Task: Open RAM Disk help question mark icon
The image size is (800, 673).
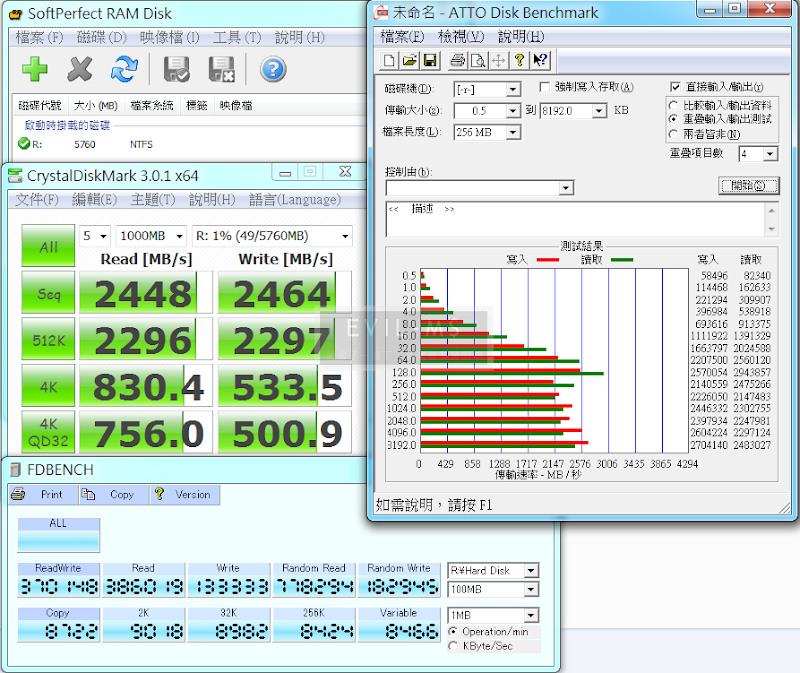Action: 273,69
